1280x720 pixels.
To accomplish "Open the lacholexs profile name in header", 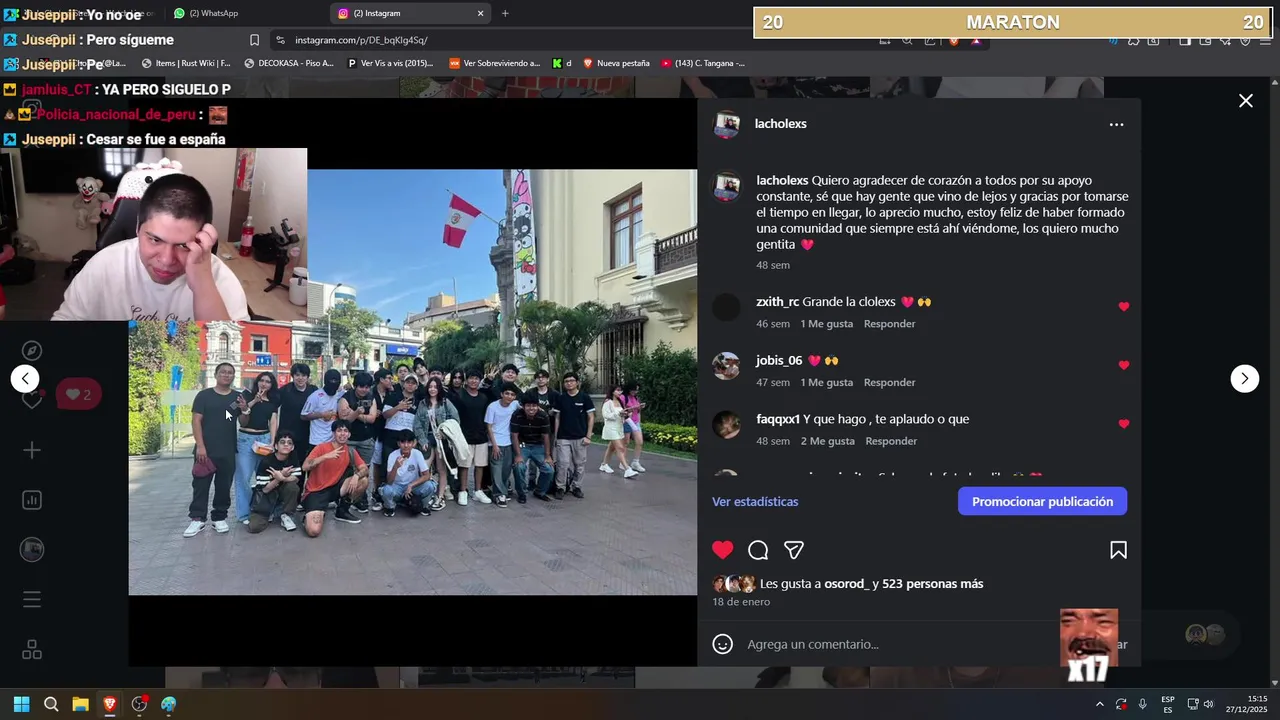I will 780,124.
